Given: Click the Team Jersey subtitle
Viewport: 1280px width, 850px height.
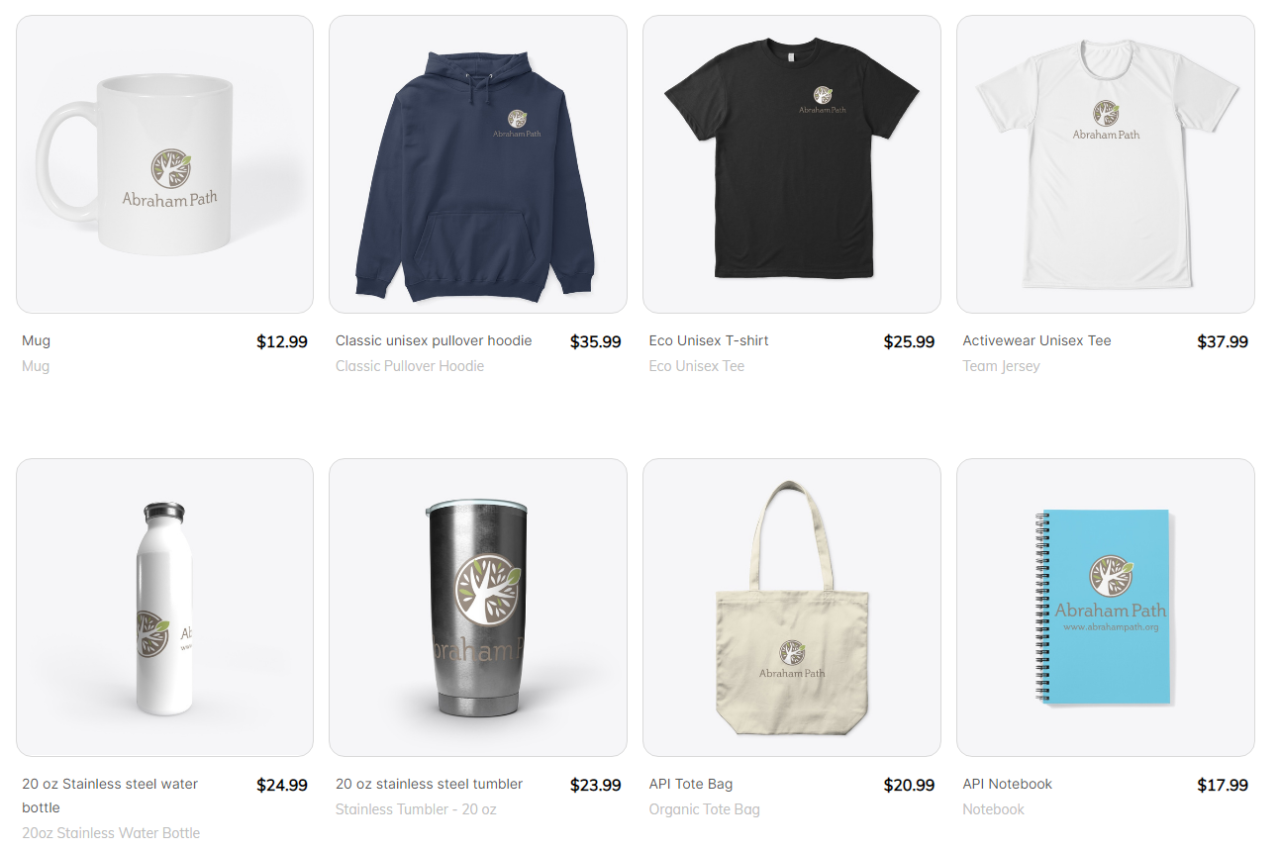Looking at the screenshot, I should tap(1001, 366).
